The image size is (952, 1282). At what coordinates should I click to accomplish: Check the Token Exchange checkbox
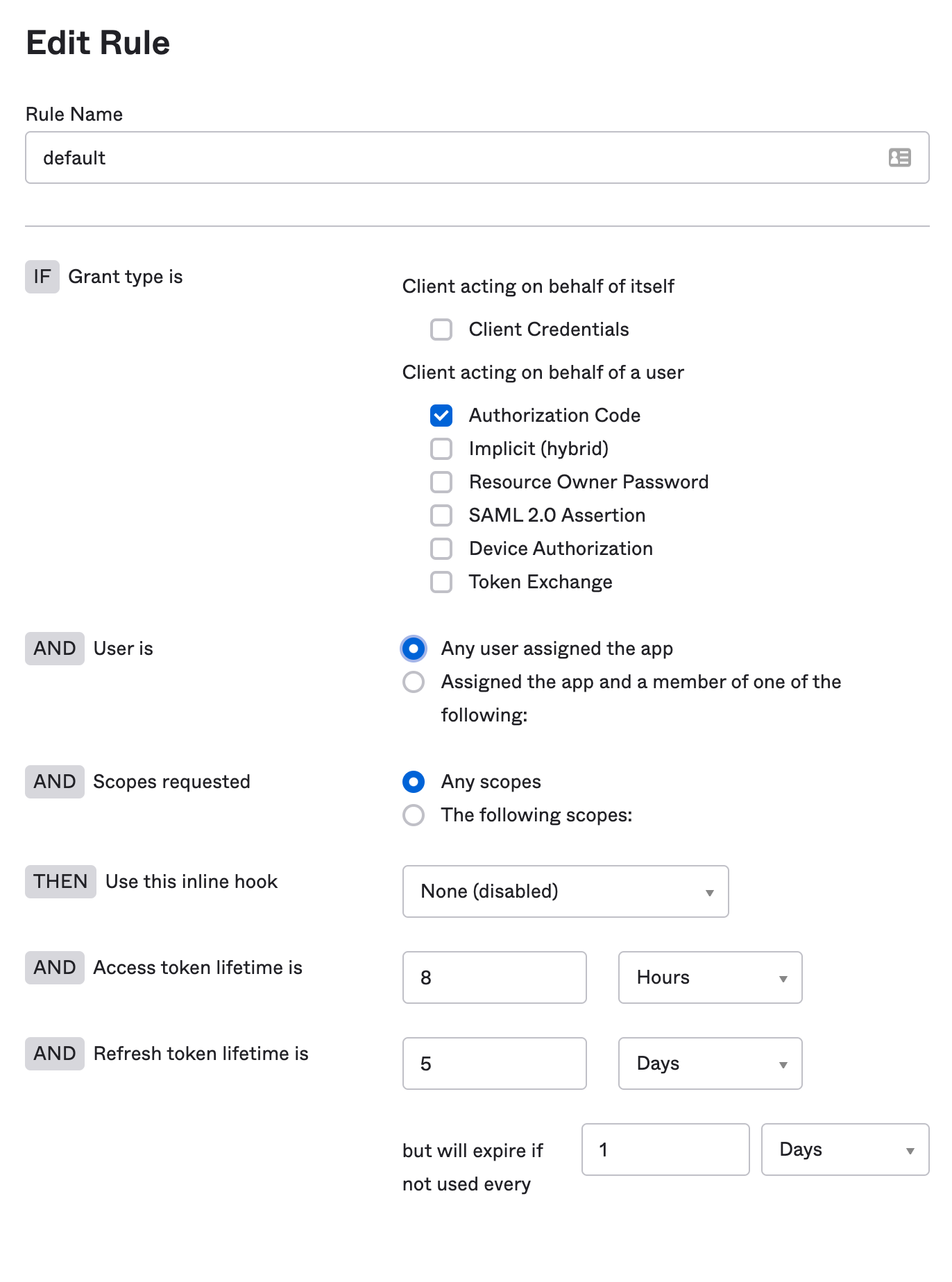pyautogui.click(x=441, y=582)
